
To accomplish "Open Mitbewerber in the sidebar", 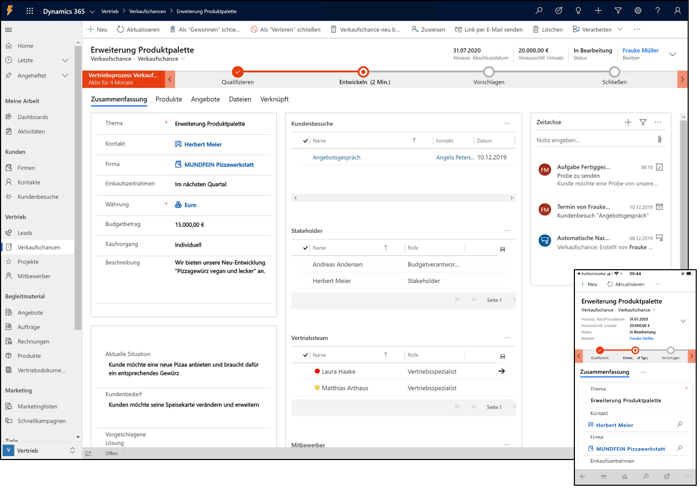I will 34,276.
